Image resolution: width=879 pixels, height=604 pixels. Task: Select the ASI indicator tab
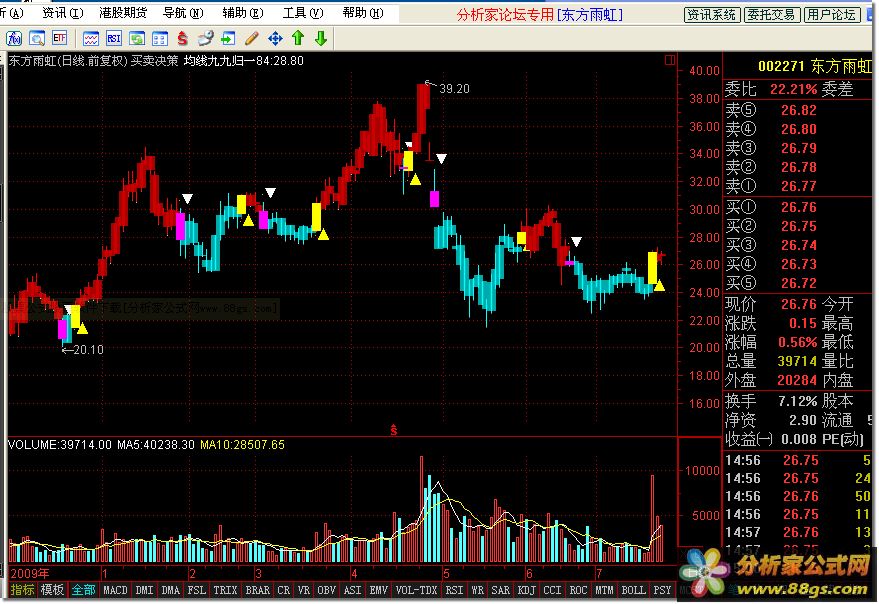click(353, 590)
